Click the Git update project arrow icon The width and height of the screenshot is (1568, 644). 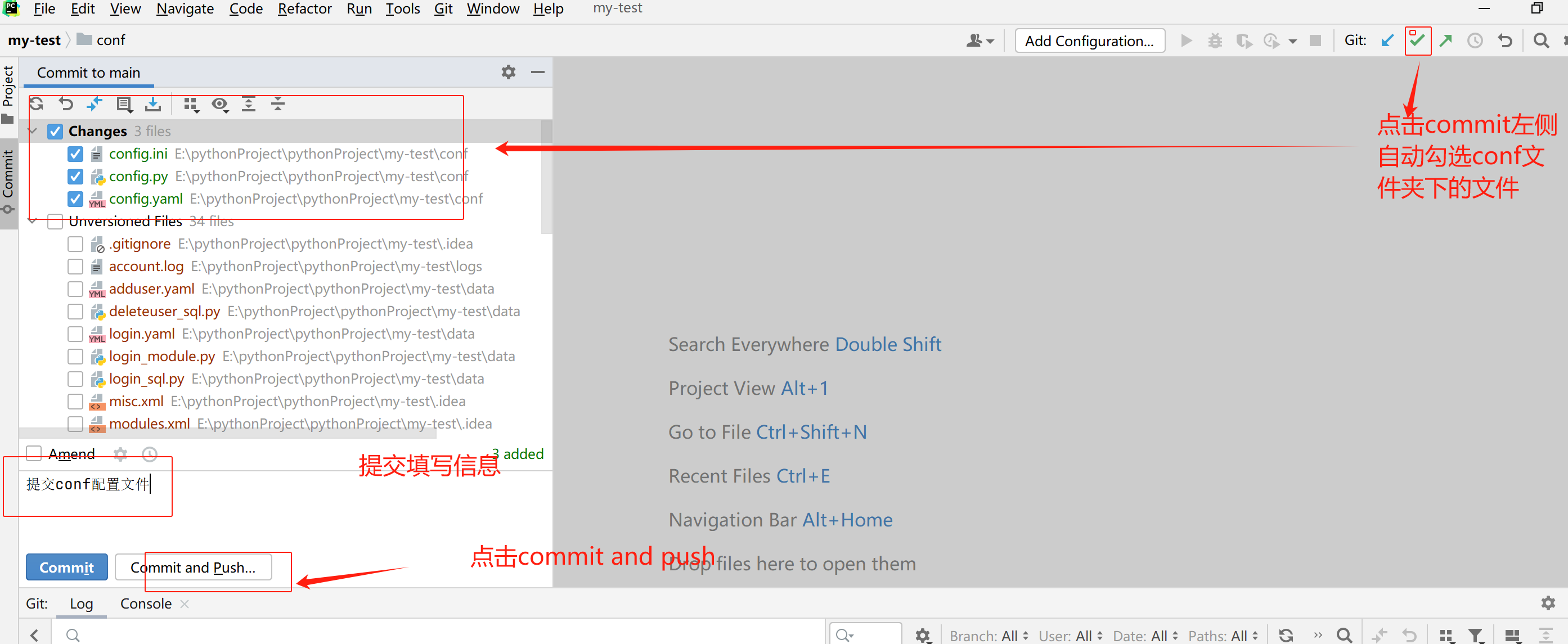point(1387,41)
